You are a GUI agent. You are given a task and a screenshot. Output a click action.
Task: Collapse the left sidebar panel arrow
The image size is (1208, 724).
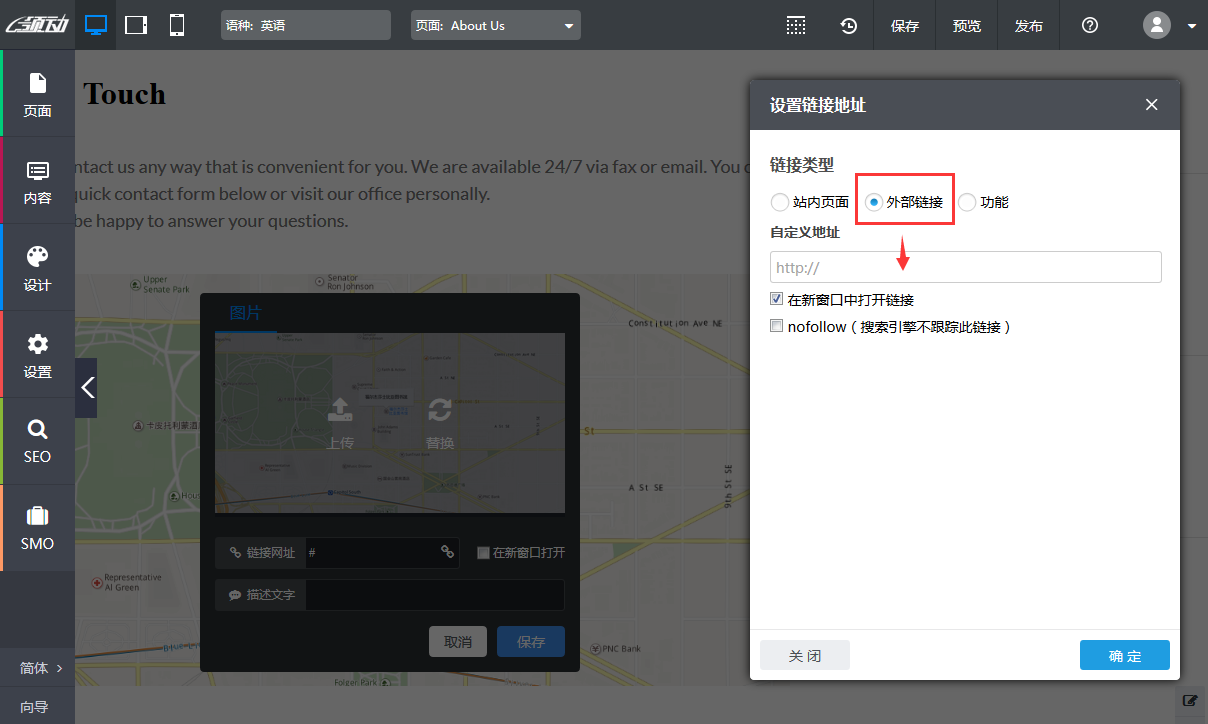[x=87, y=387]
